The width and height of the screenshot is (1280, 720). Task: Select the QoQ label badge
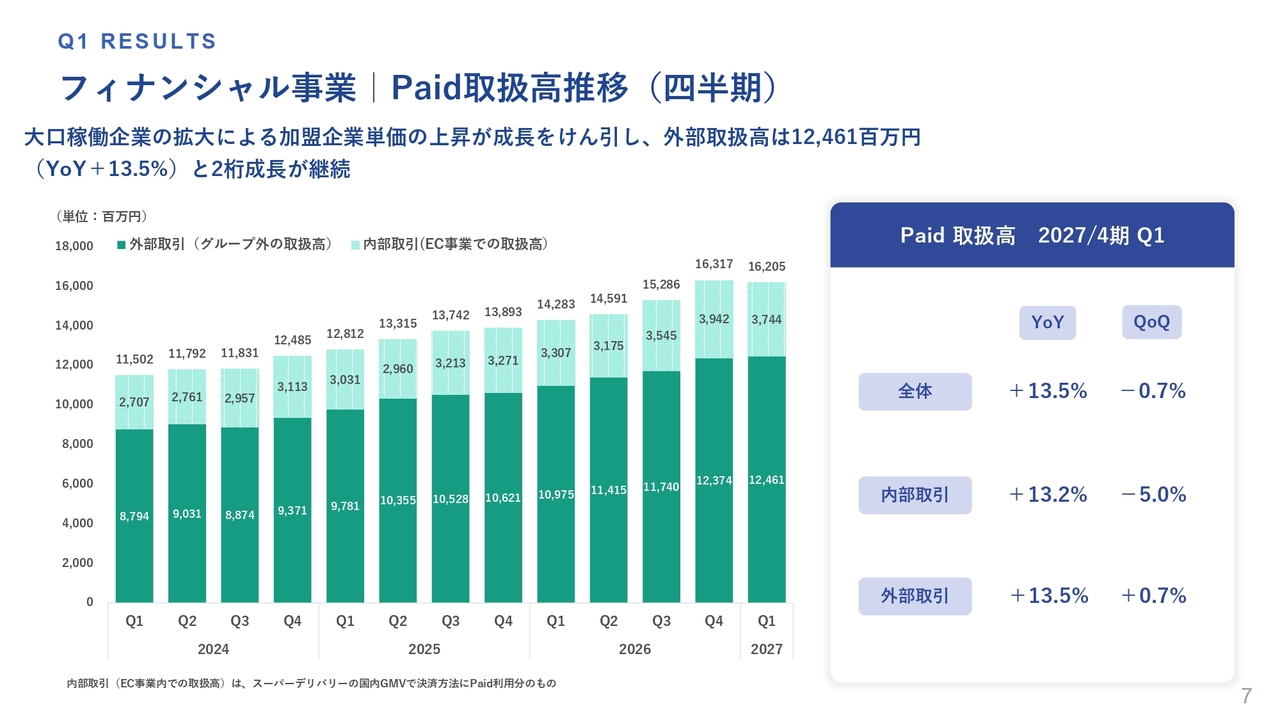(1152, 323)
